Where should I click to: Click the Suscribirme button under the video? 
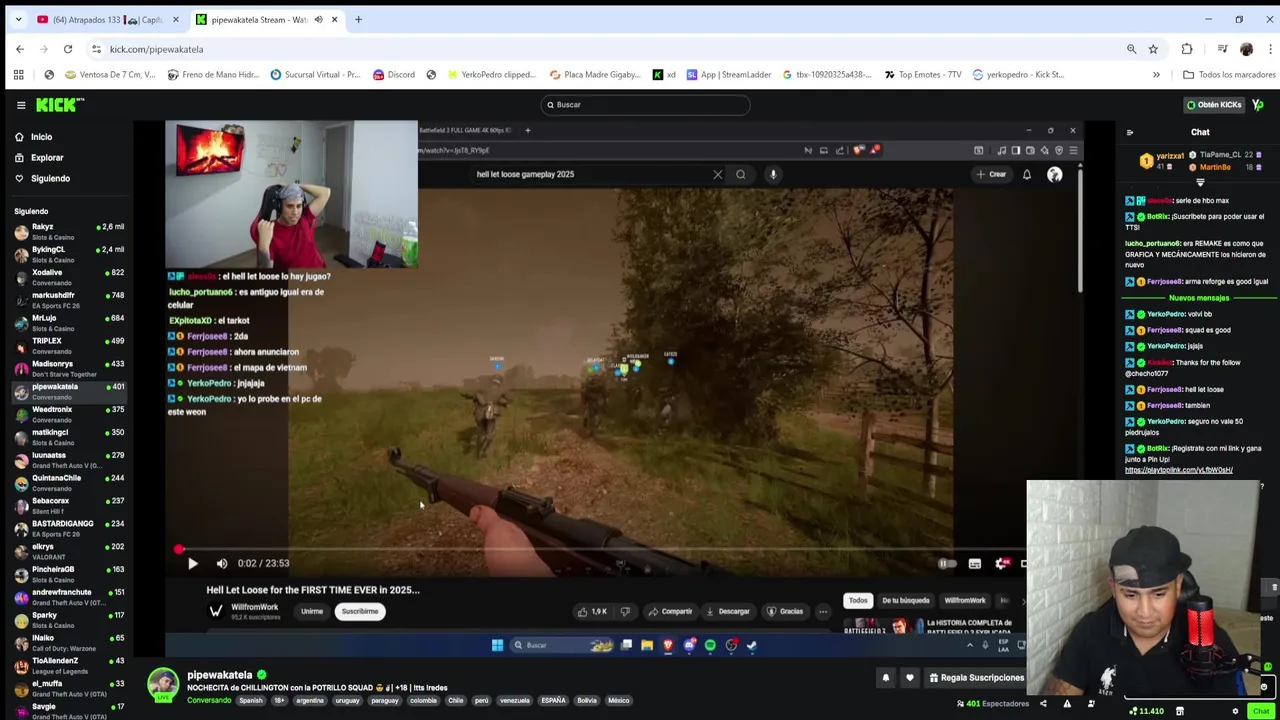click(360, 612)
